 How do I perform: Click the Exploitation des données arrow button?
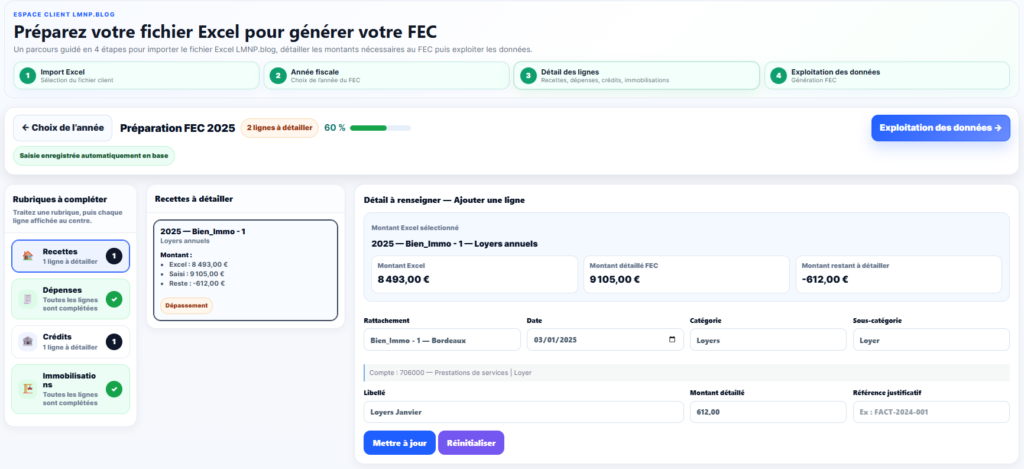tap(940, 128)
